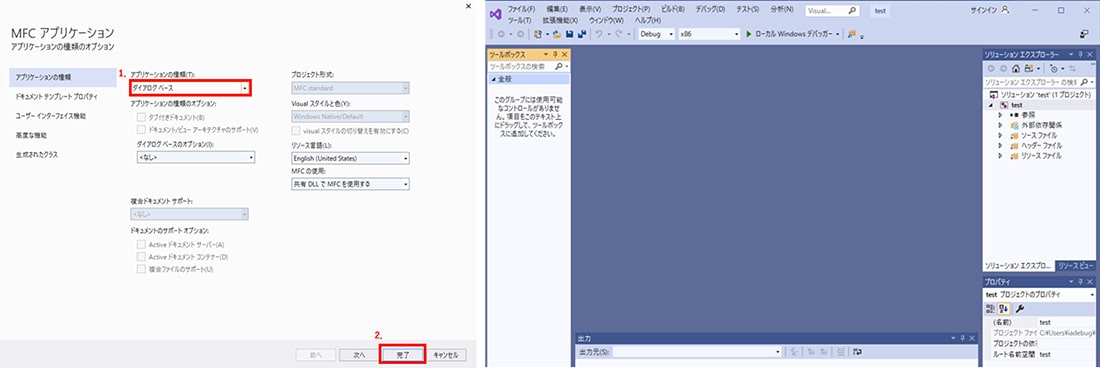
Task: Click the Save All toolbar icon
Action: point(582,34)
